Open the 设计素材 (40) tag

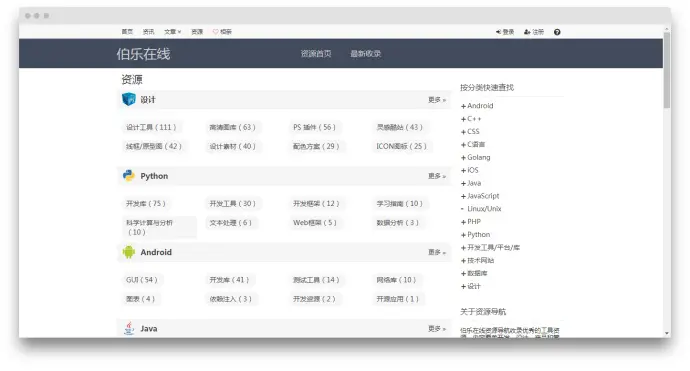(x=233, y=146)
